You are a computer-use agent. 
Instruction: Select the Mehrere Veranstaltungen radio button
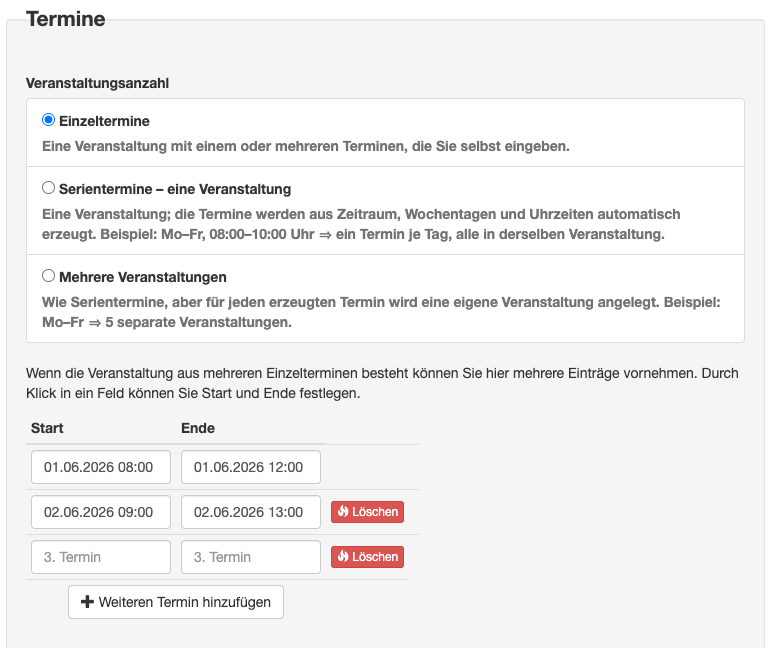[x=48, y=276]
